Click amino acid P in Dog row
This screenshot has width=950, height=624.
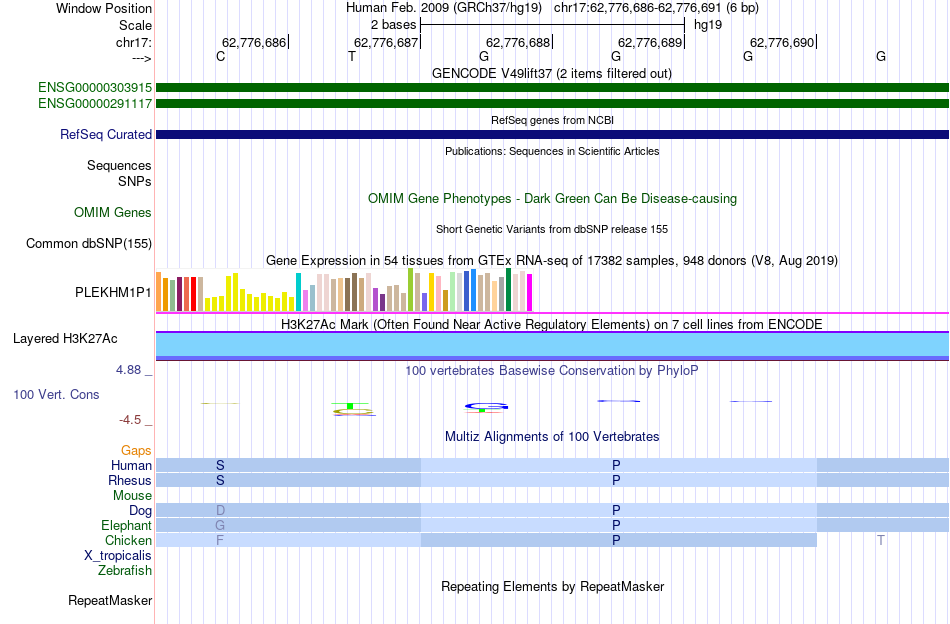tap(616, 511)
